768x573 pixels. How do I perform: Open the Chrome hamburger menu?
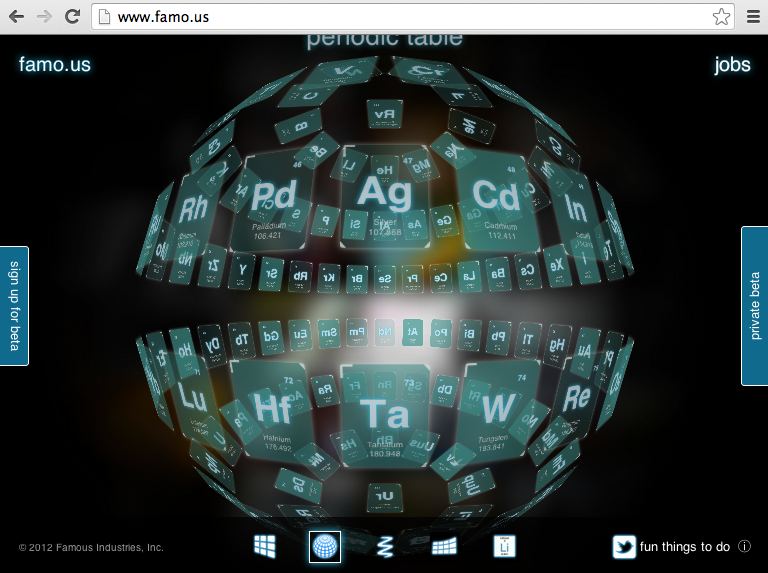pyautogui.click(x=753, y=17)
